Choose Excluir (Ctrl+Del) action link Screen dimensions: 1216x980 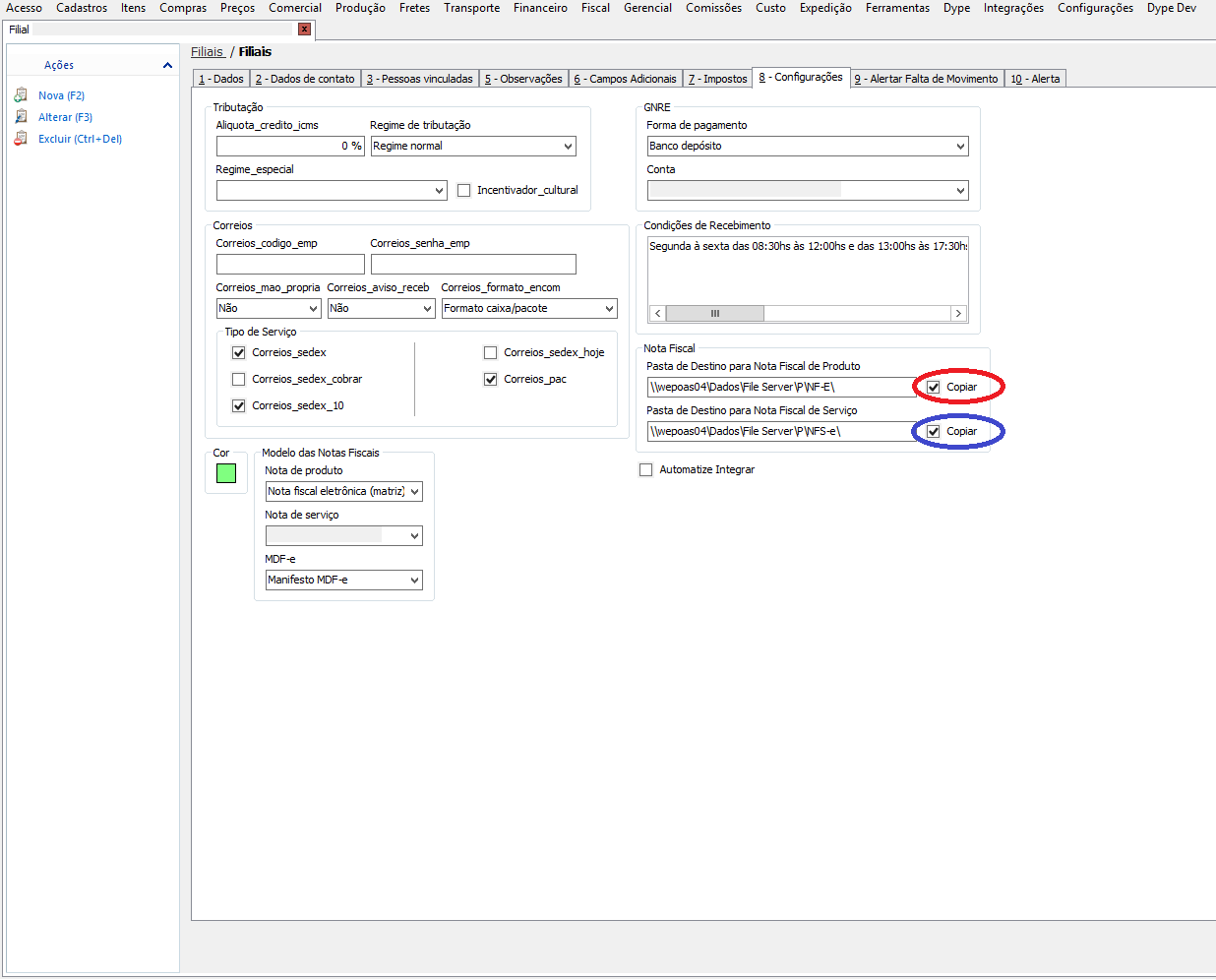click(x=80, y=139)
